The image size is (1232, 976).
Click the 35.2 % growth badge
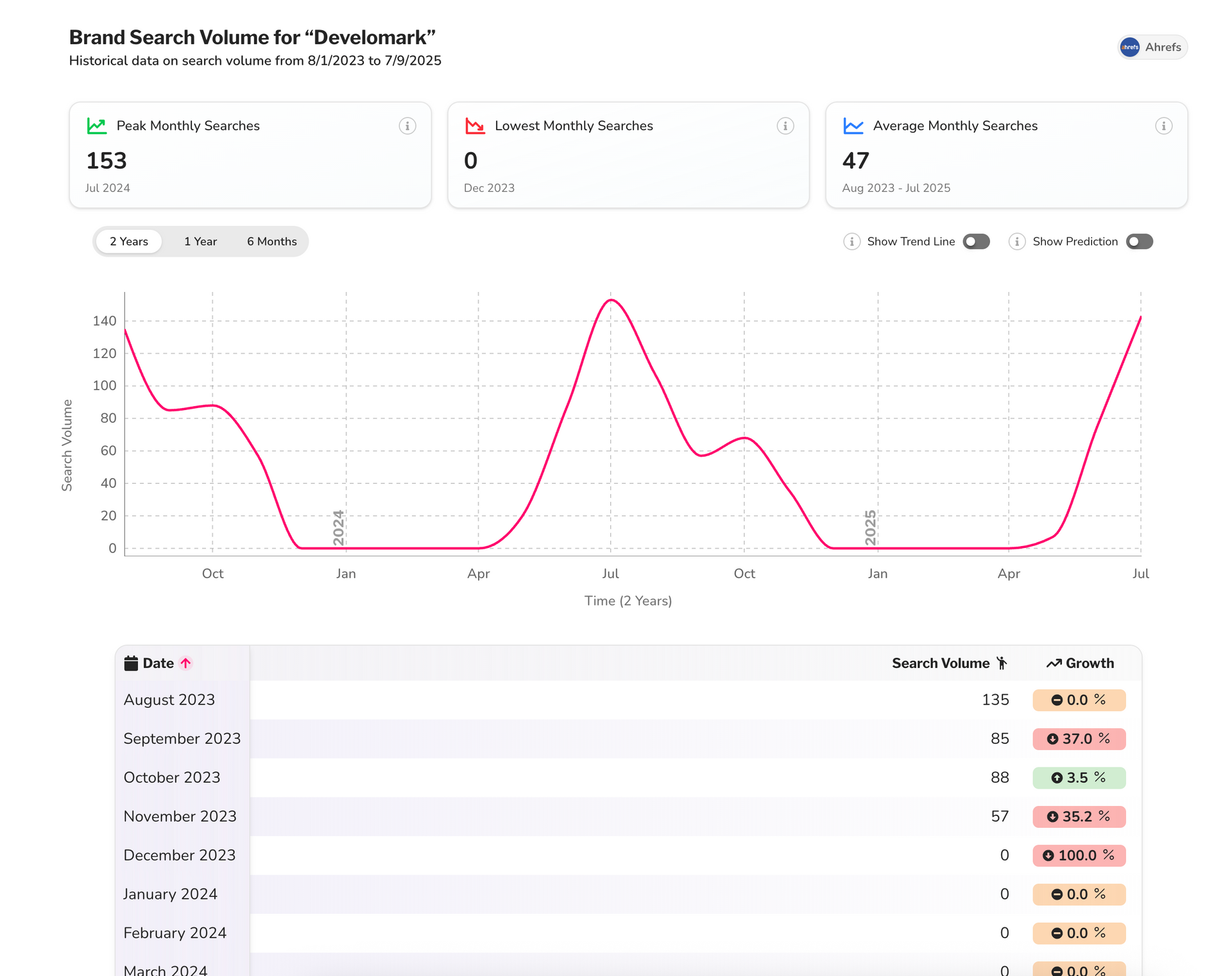(x=1079, y=817)
